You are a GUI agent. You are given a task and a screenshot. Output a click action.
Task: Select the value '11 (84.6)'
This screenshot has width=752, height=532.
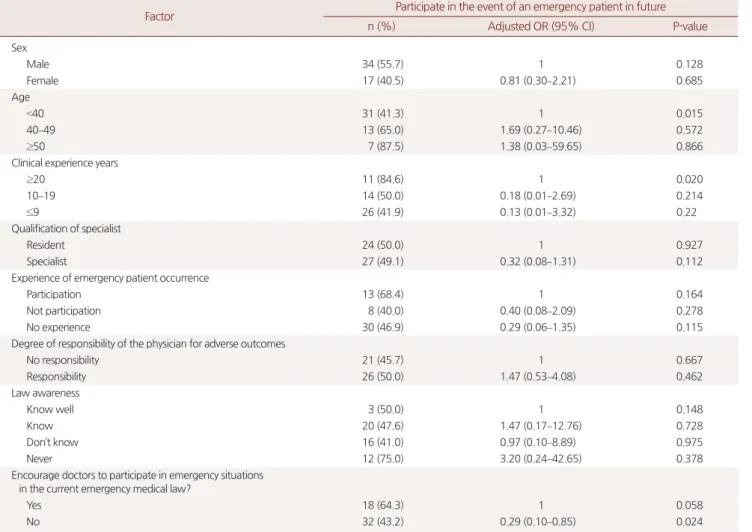point(383,179)
